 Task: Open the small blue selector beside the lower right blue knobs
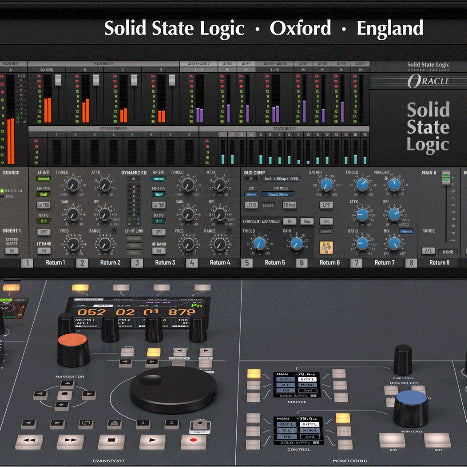(x=406, y=231)
